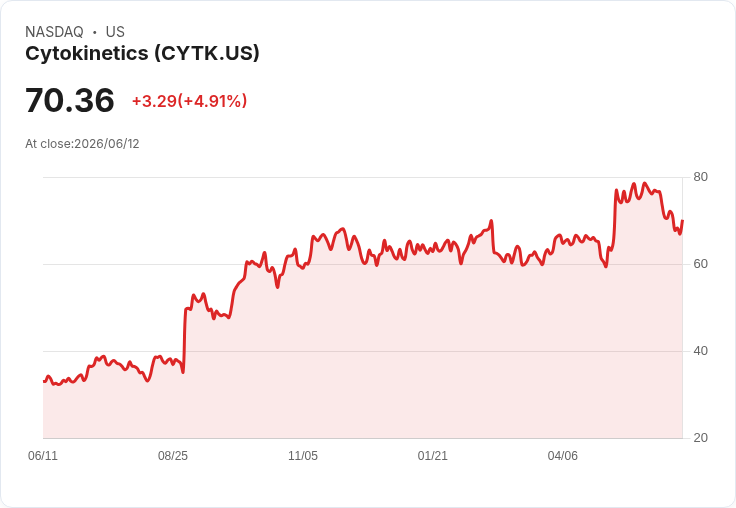Click the 06/11 date axis label

point(43,456)
